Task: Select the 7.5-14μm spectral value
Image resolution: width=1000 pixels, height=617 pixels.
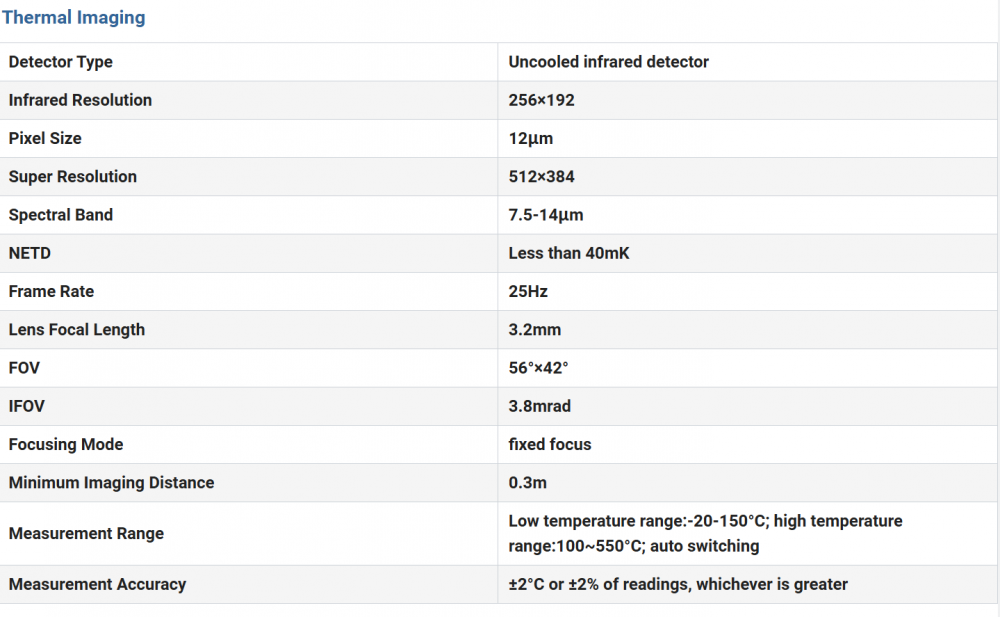Action: tap(545, 215)
